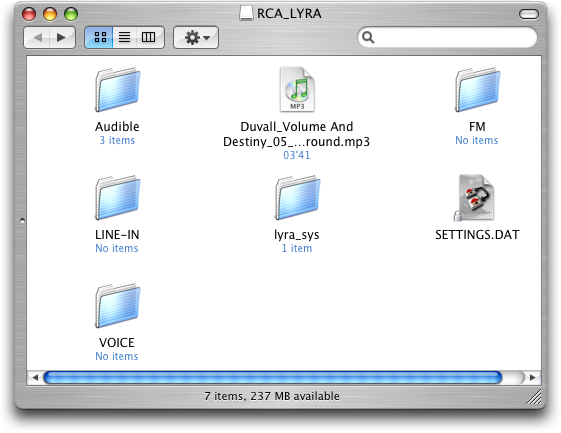
Task: Switch to icon view mode
Action: (100, 37)
